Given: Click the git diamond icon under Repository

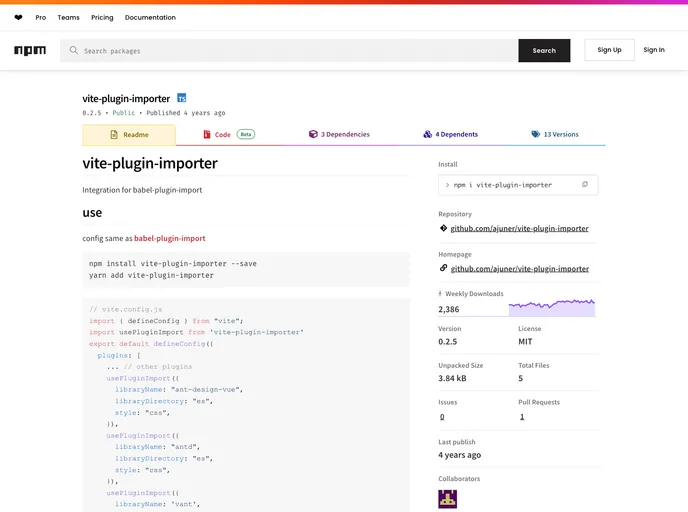Looking at the screenshot, I should (x=444, y=228).
